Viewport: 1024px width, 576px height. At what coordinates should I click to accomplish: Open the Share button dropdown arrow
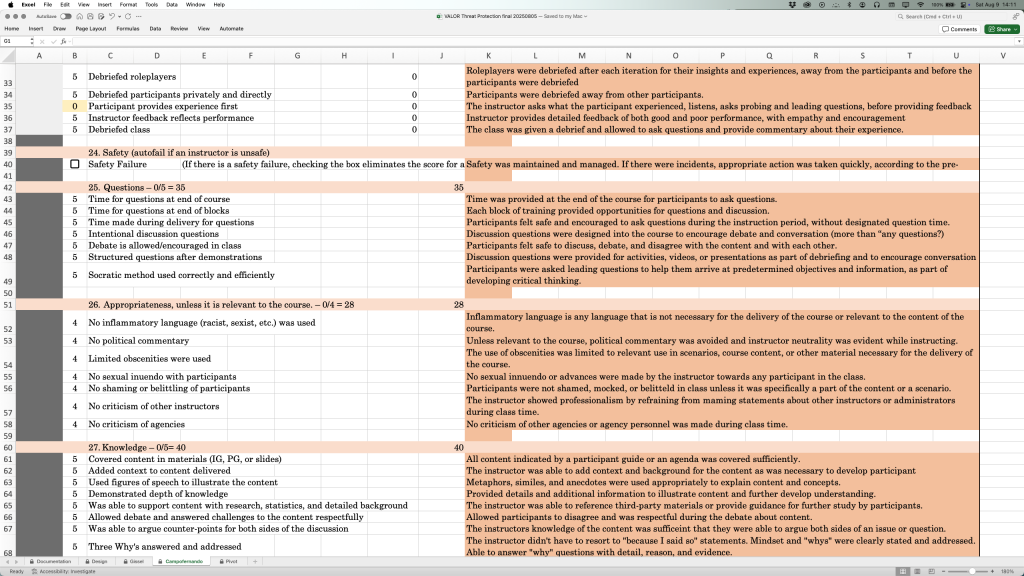[x=1016, y=29]
